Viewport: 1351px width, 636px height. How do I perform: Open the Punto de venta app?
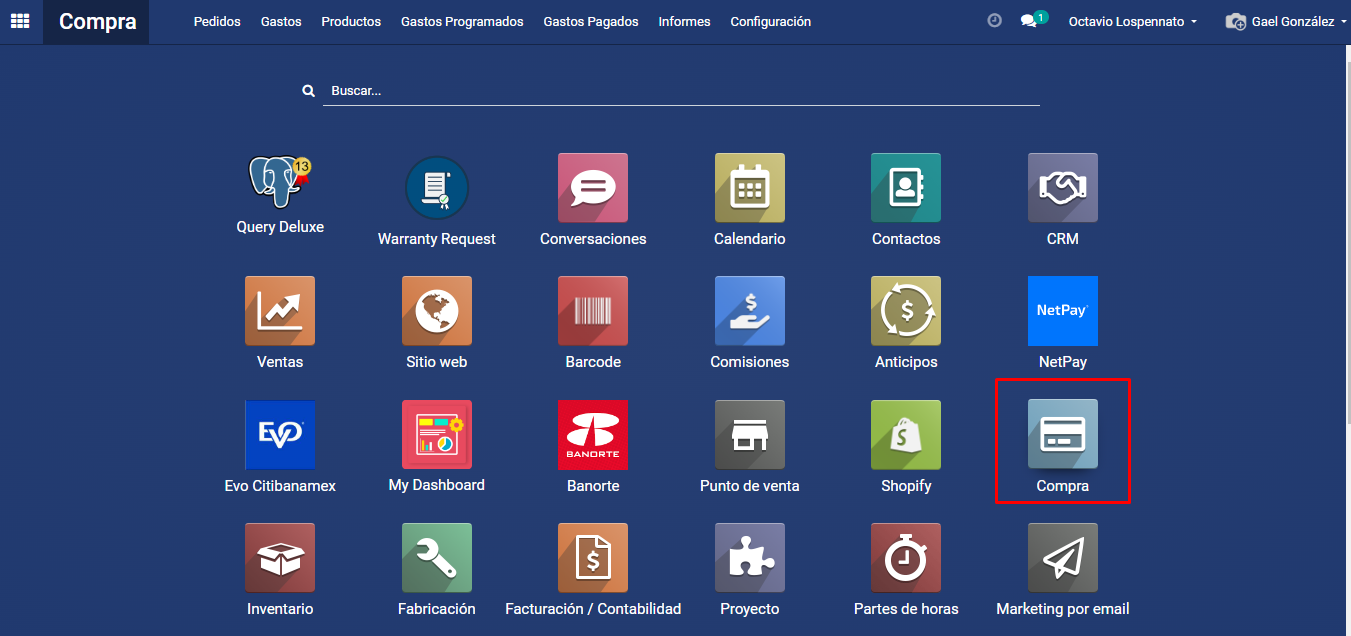coord(750,435)
